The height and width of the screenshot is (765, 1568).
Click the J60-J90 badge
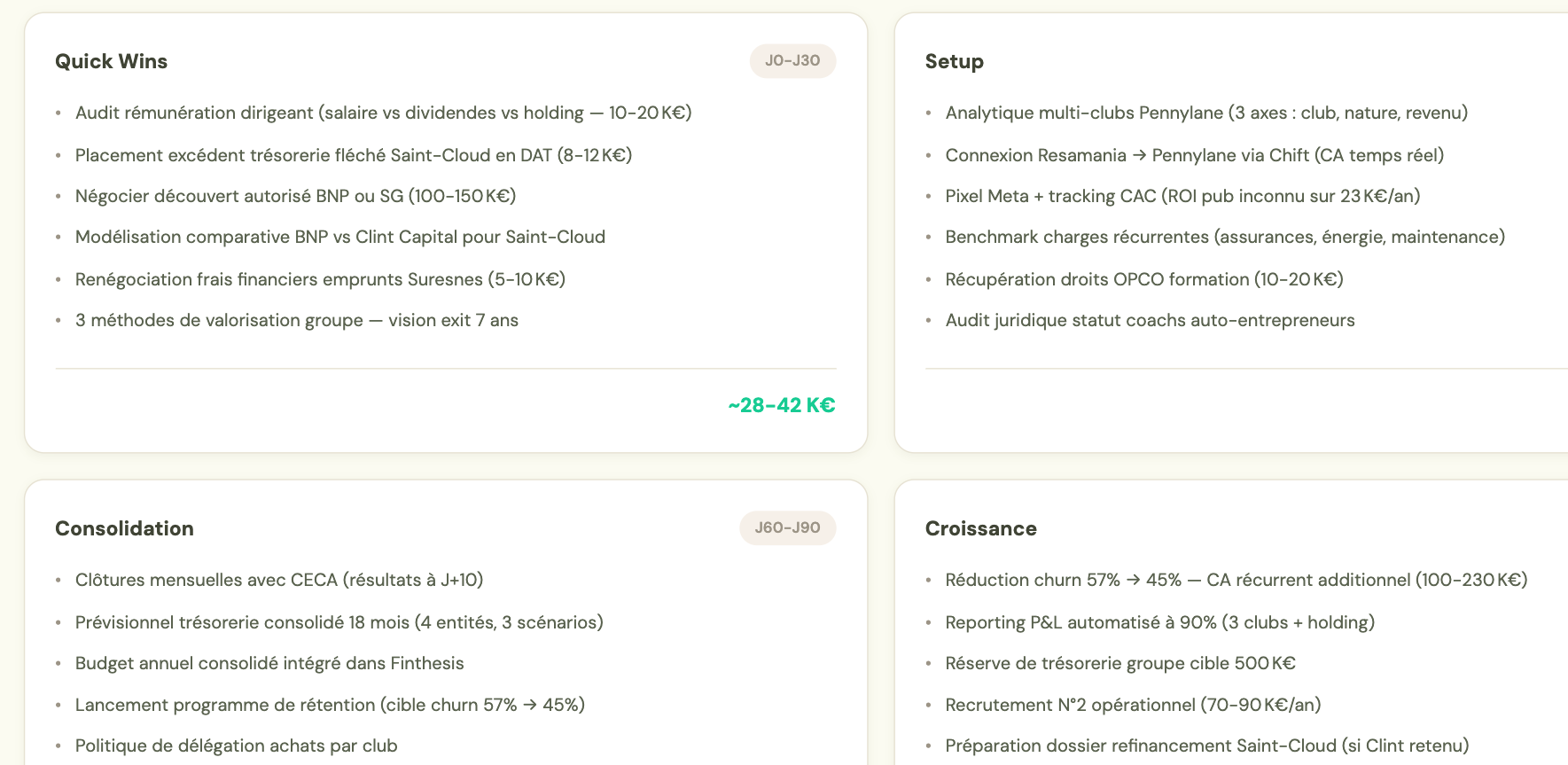787,528
